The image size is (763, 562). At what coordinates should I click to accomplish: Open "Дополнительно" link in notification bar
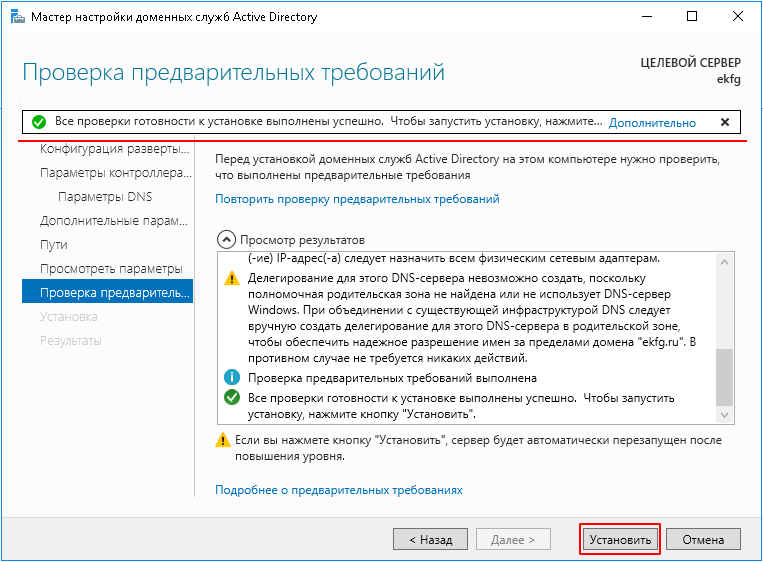651,123
